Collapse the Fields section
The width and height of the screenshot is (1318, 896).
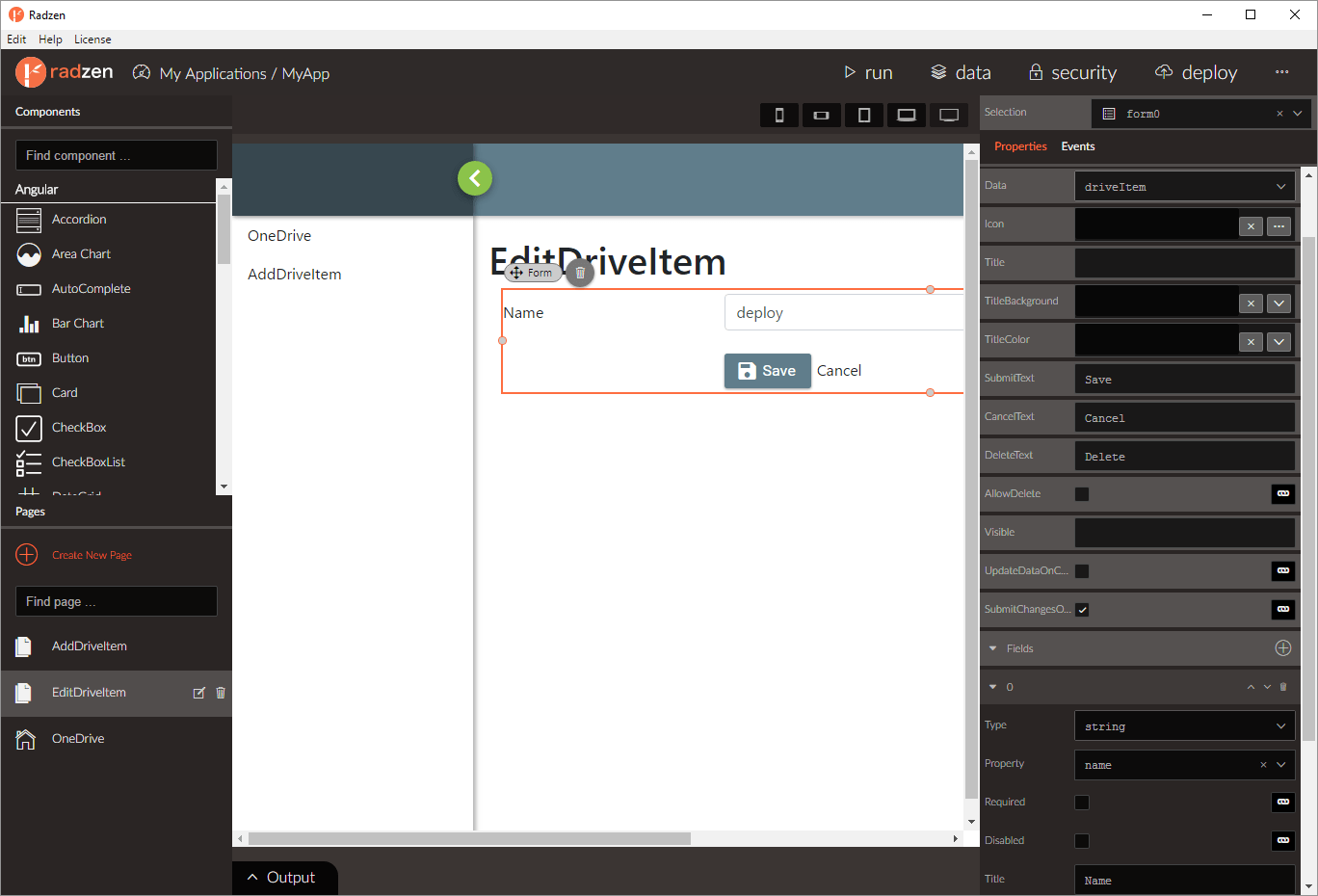[993, 648]
